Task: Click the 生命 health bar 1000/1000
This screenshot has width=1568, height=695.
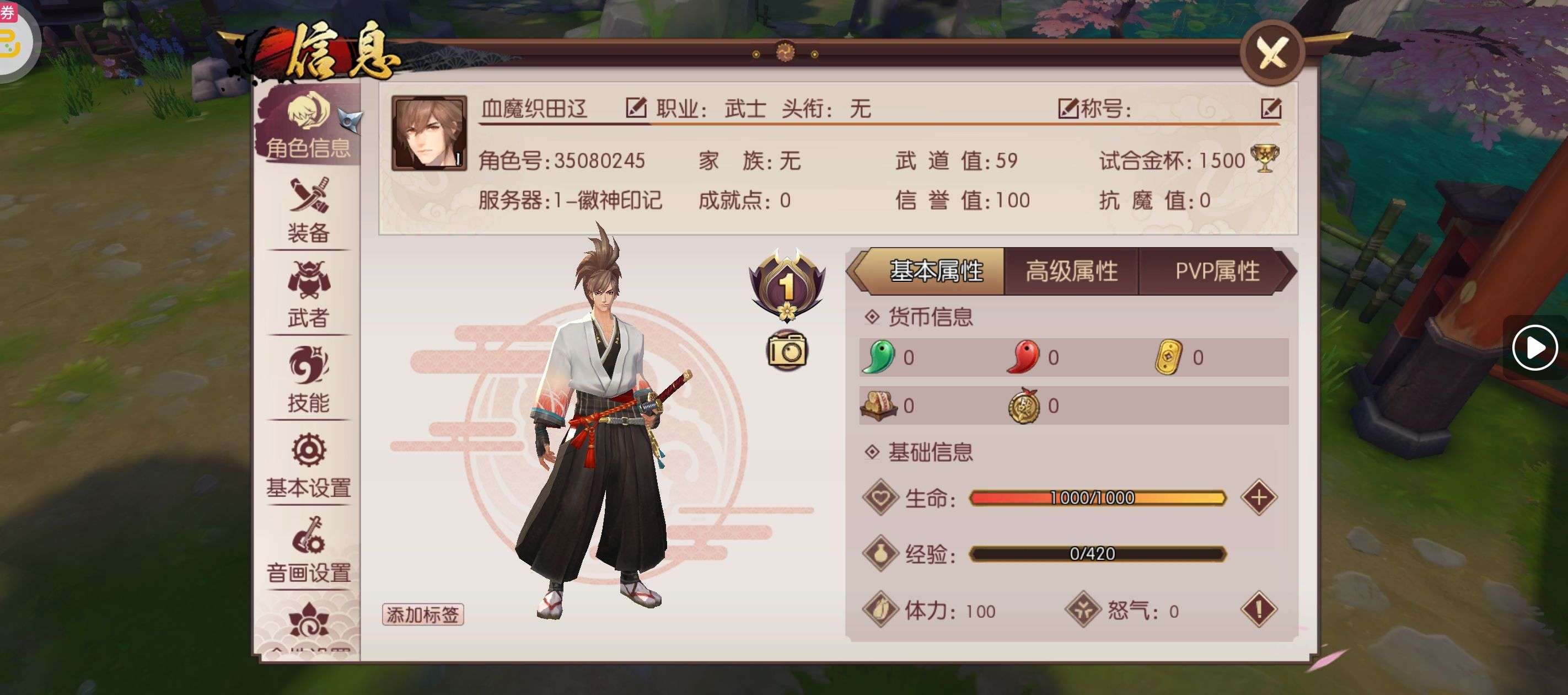Action: pos(1097,498)
